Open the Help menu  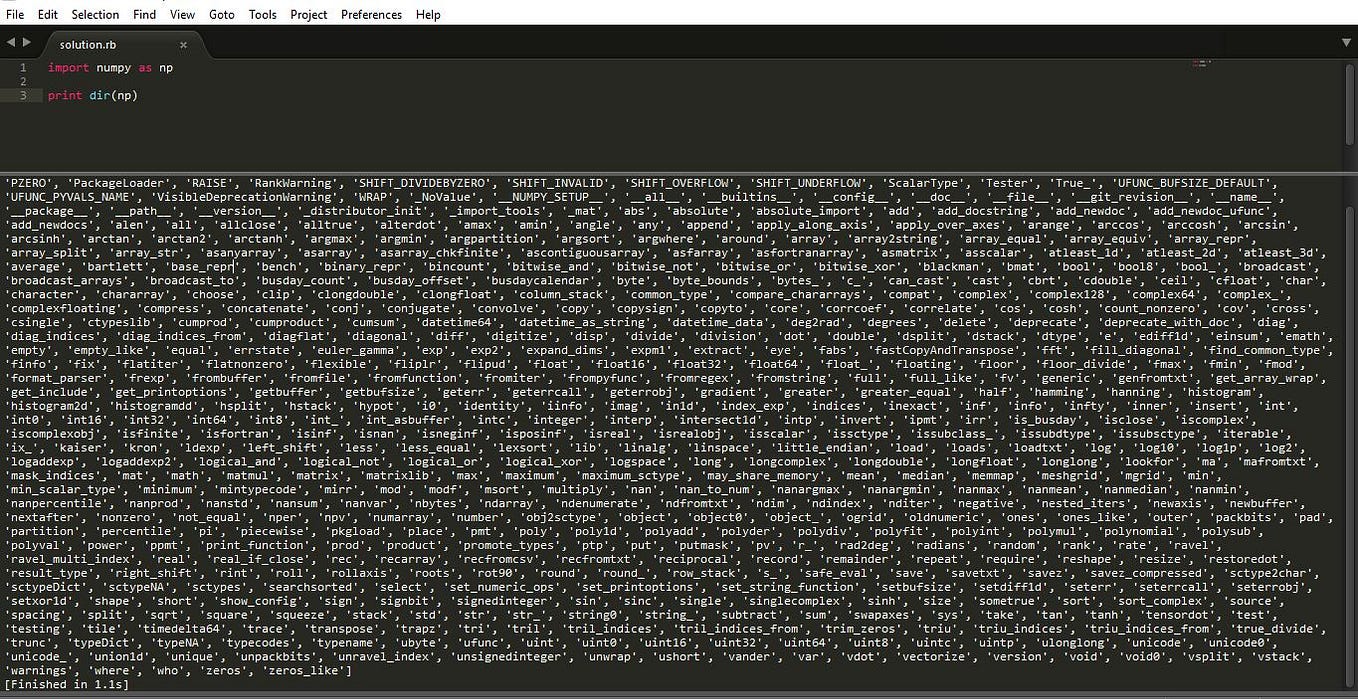click(427, 14)
